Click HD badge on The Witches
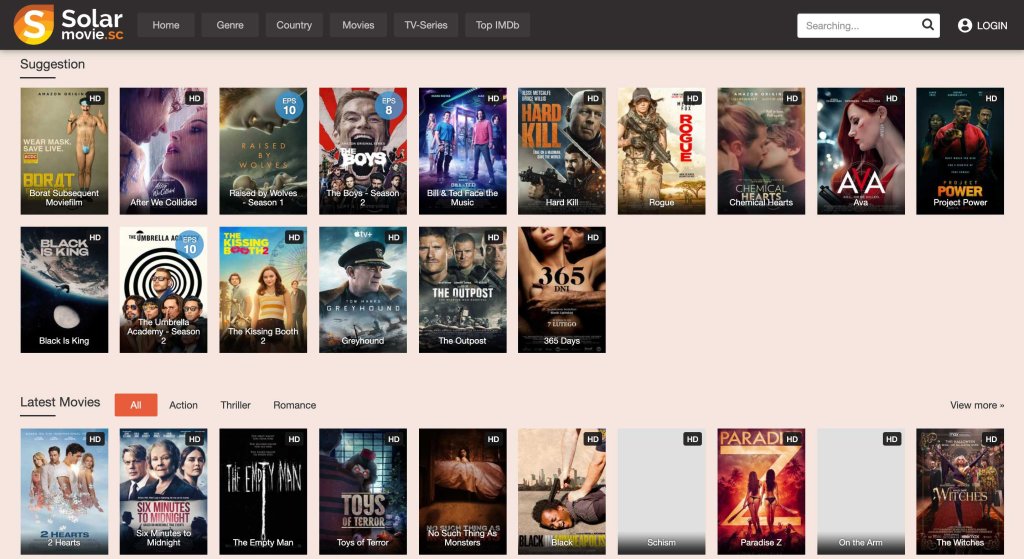The width and height of the screenshot is (1024, 559). click(x=991, y=439)
